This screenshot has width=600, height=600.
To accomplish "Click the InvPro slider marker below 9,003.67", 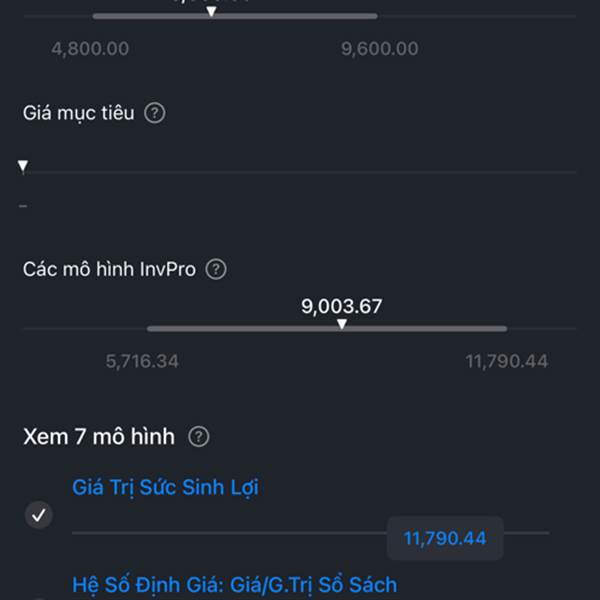I will point(342,323).
